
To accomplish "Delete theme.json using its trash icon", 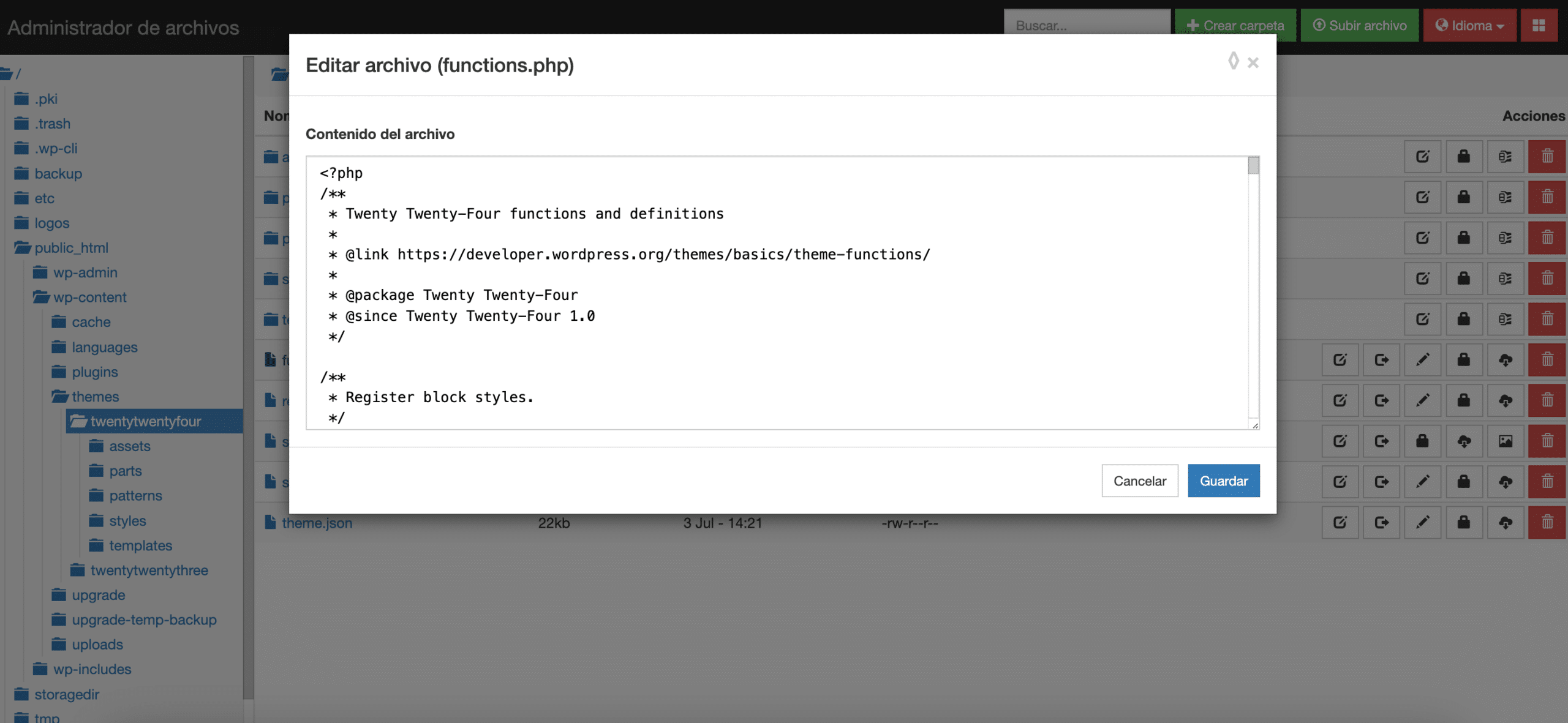I will [1547, 522].
